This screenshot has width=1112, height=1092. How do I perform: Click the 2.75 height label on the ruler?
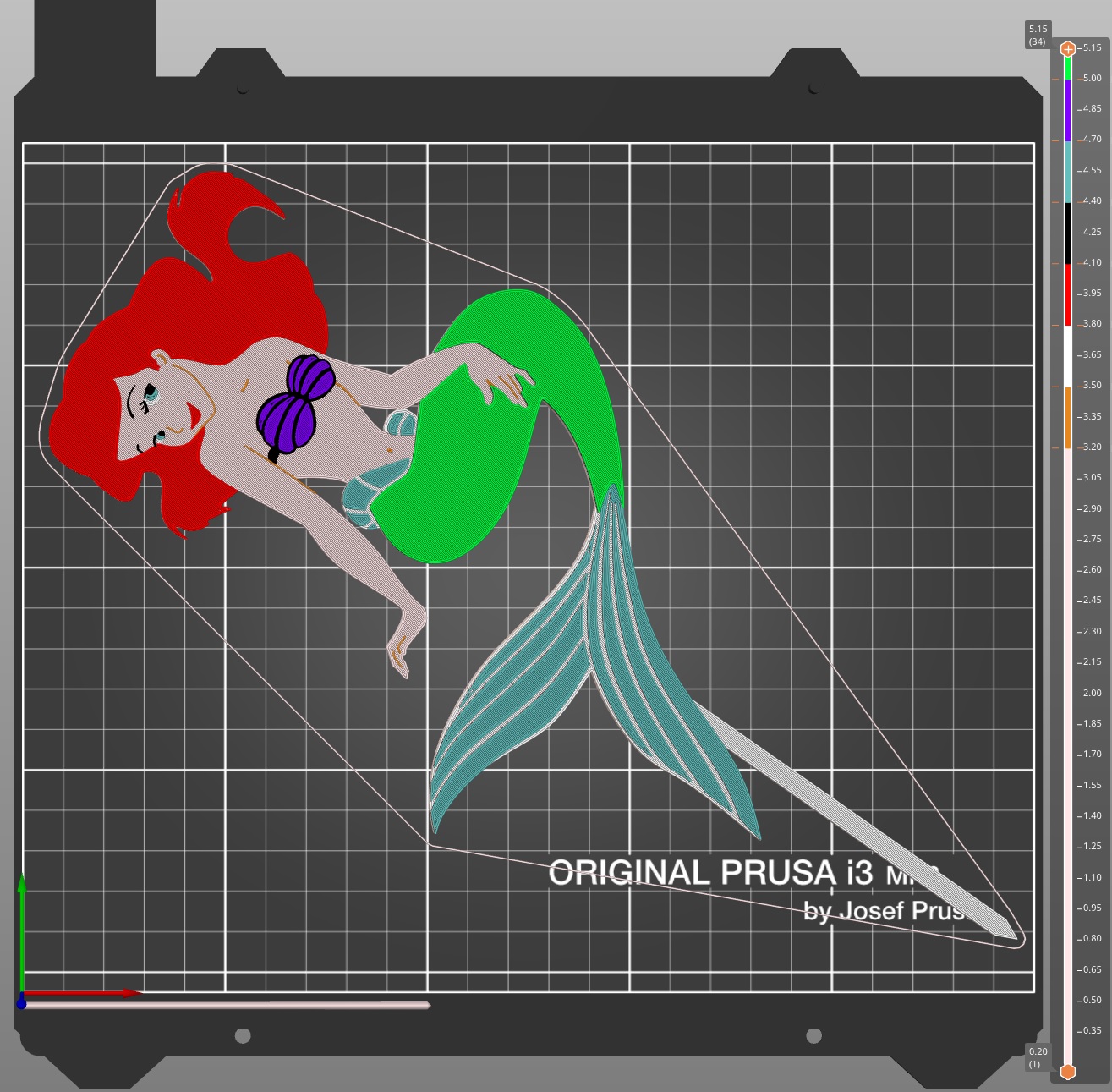point(1092,539)
